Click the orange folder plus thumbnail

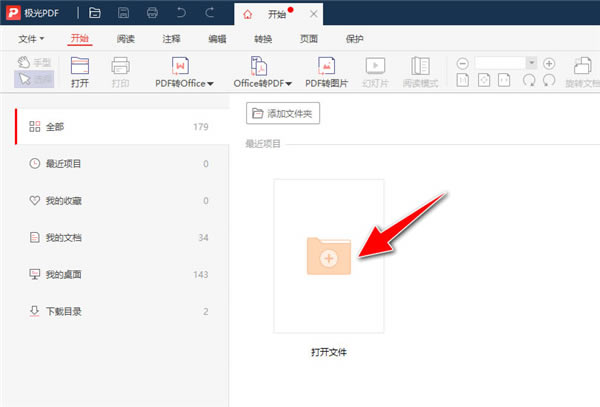329,256
